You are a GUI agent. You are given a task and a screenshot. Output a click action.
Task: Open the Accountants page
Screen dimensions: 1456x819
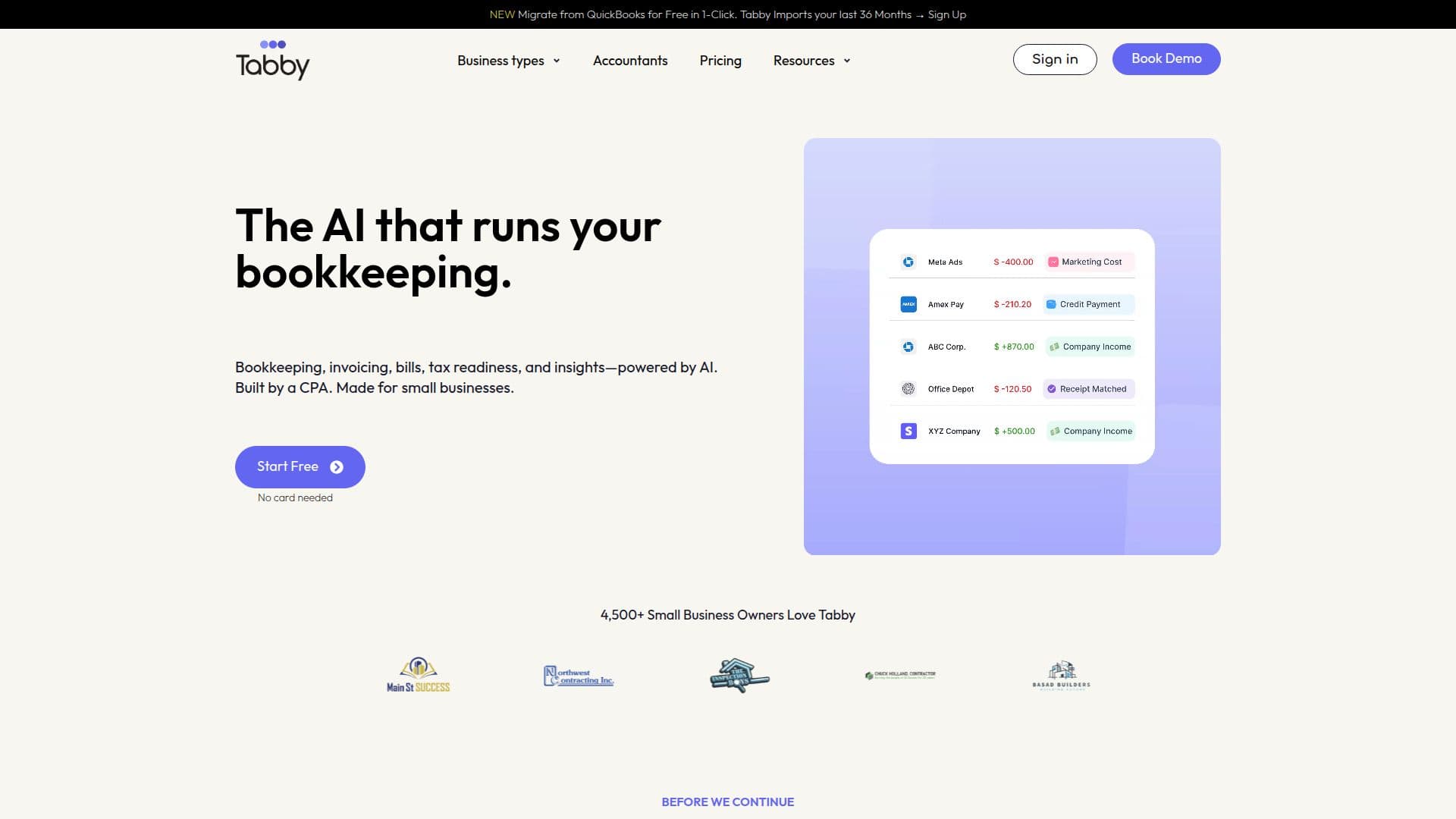coord(630,61)
